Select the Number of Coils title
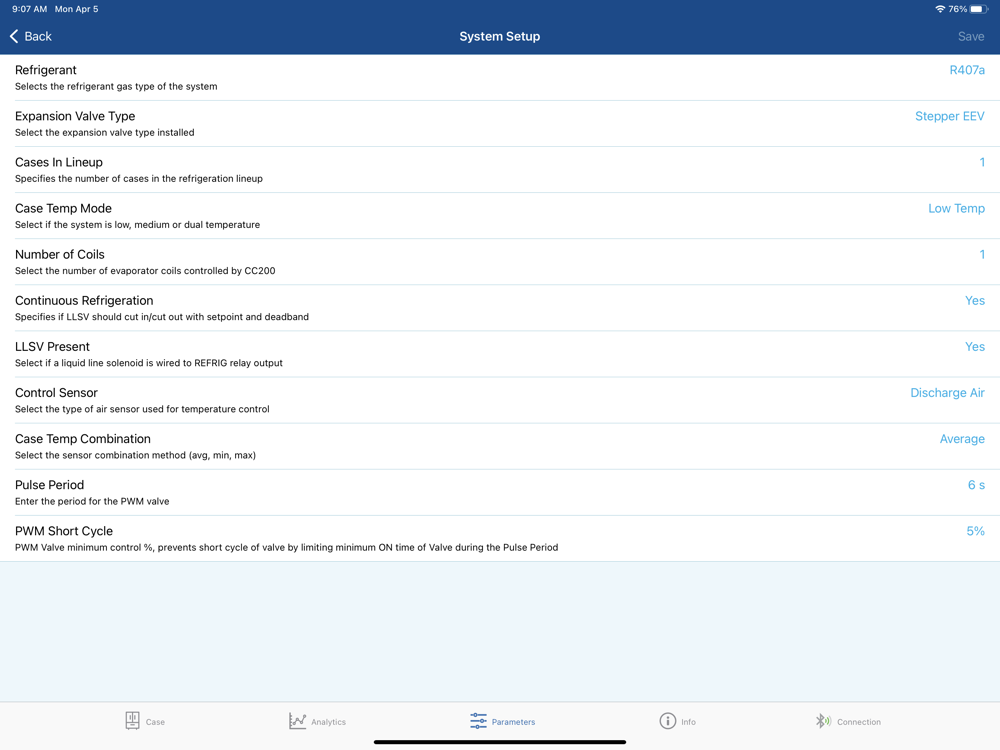The image size is (1000, 750). coord(60,254)
